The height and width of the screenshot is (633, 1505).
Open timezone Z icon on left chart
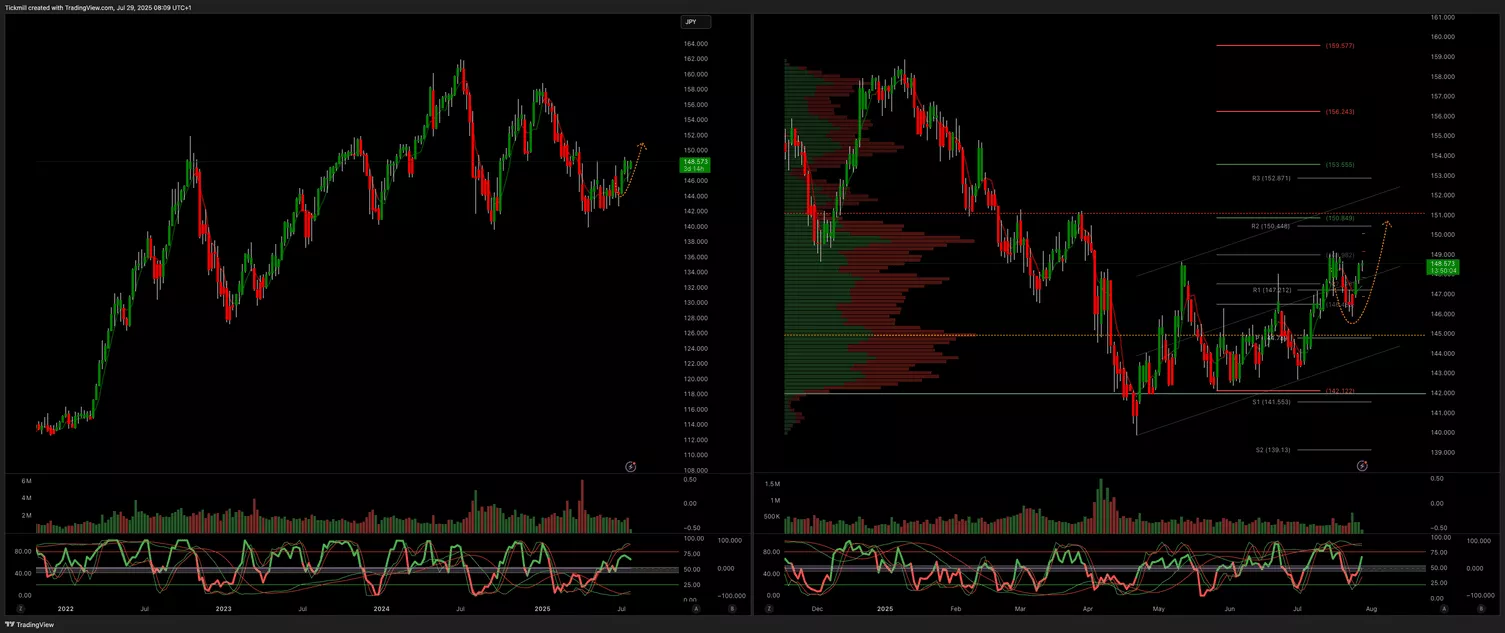[x=20, y=608]
